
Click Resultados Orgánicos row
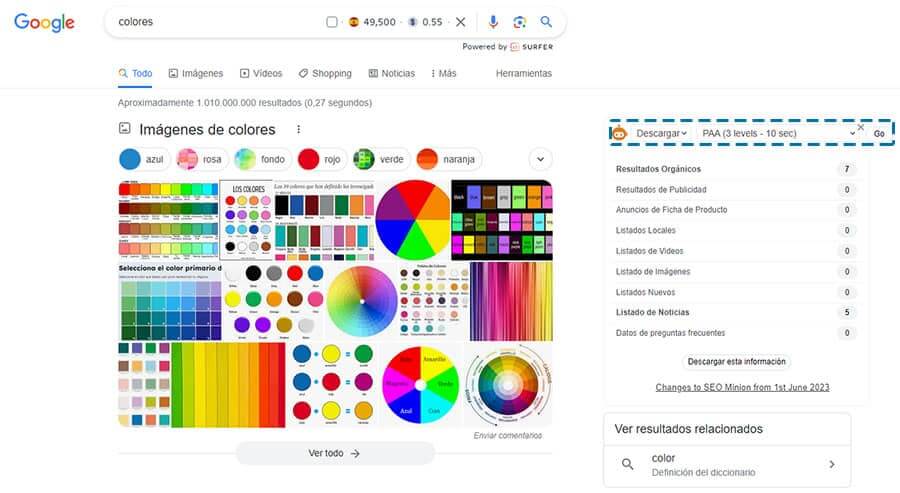[735, 169]
